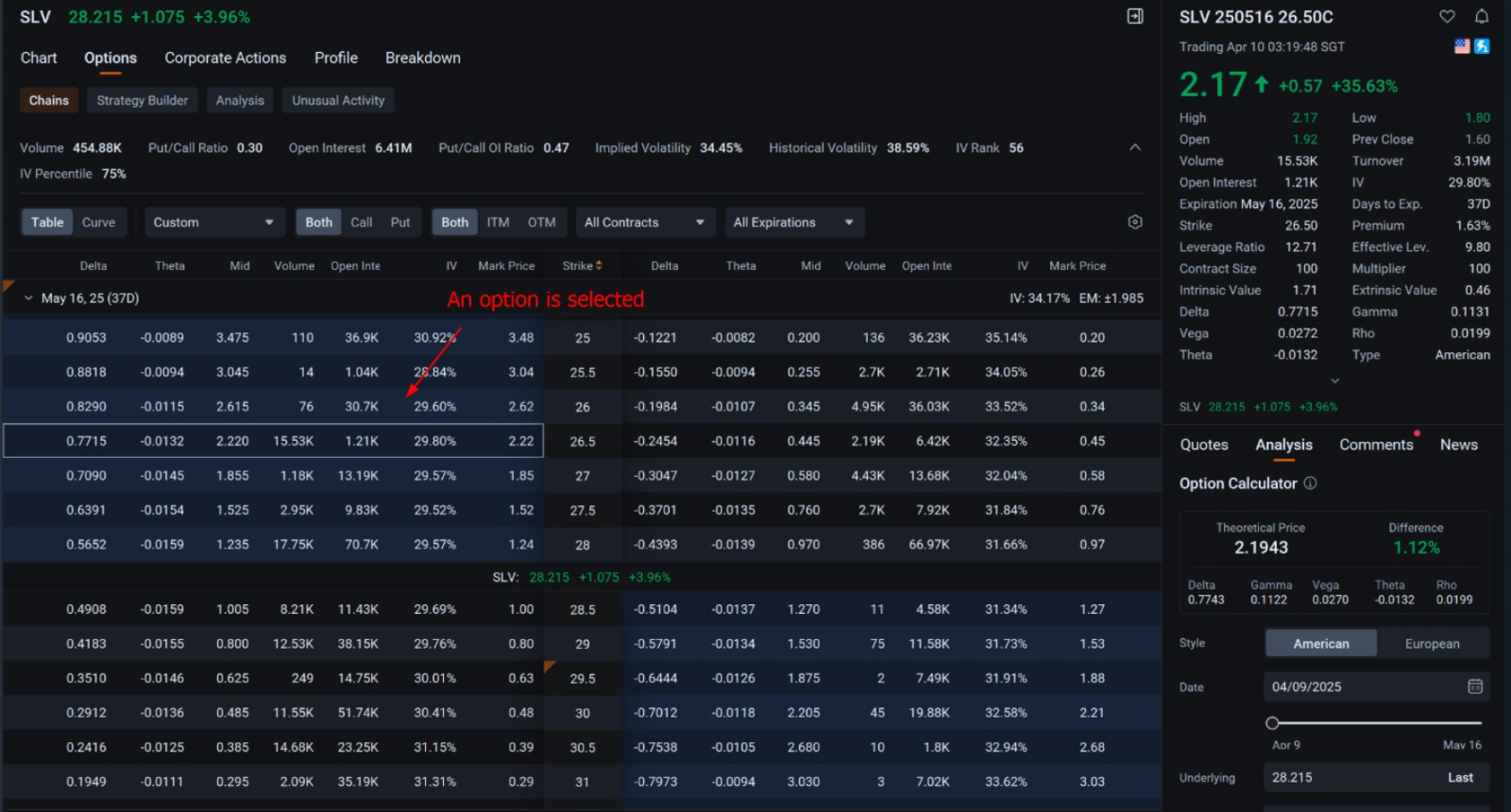Open the Breakdown tab

coord(423,58)
